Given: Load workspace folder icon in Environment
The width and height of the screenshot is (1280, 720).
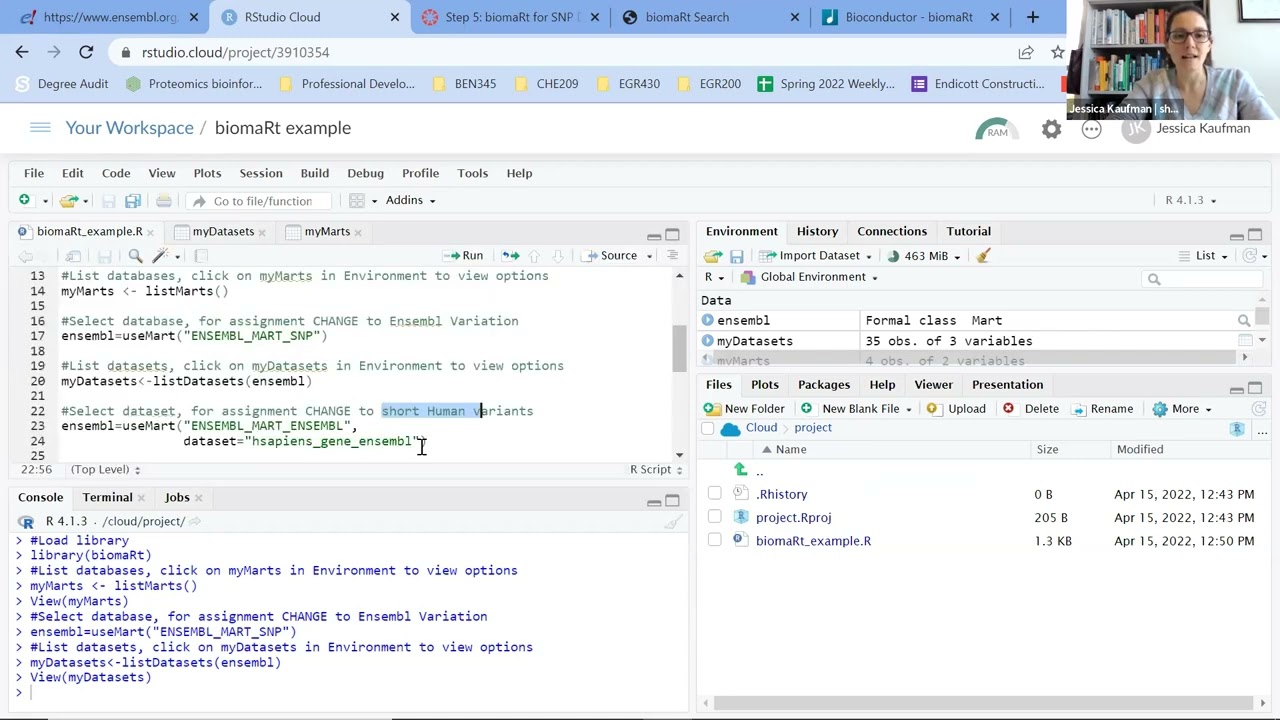Looking at the screenshot, I should click(713, 256).
